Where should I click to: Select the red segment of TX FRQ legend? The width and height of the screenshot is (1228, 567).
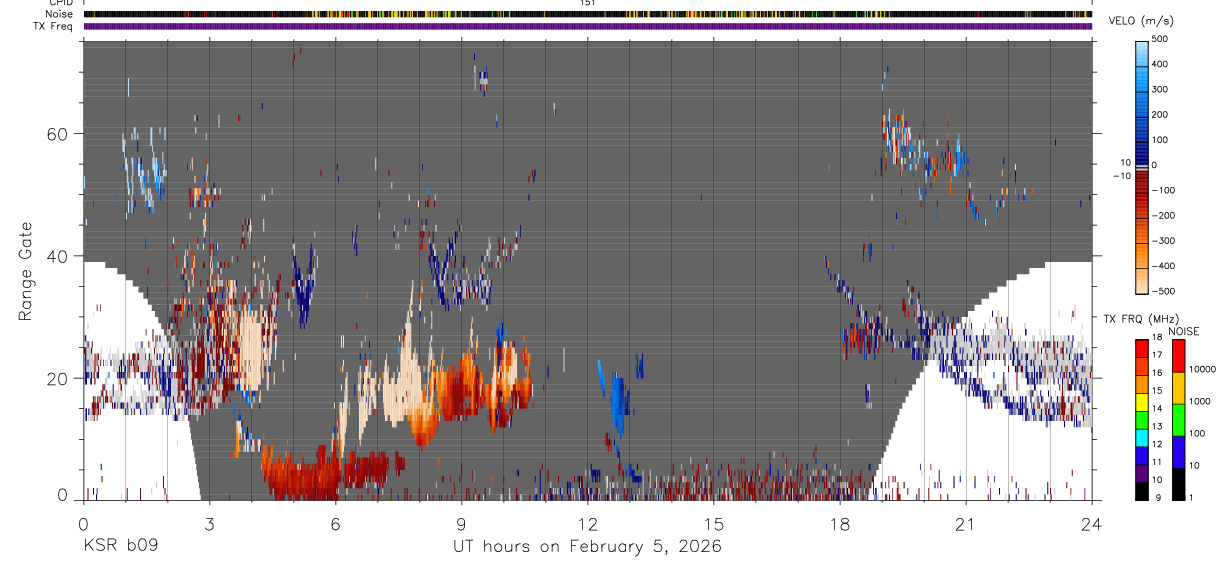(1141, 348)
